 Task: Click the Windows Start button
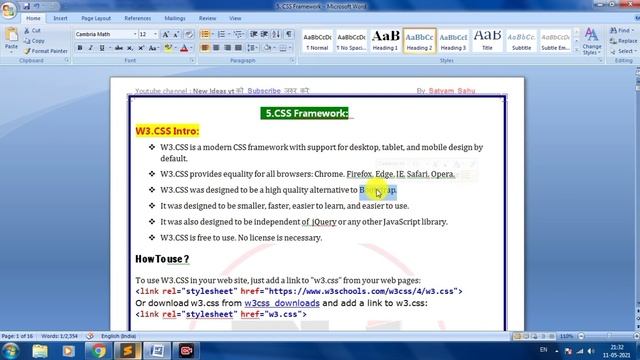tap(10, 351)
